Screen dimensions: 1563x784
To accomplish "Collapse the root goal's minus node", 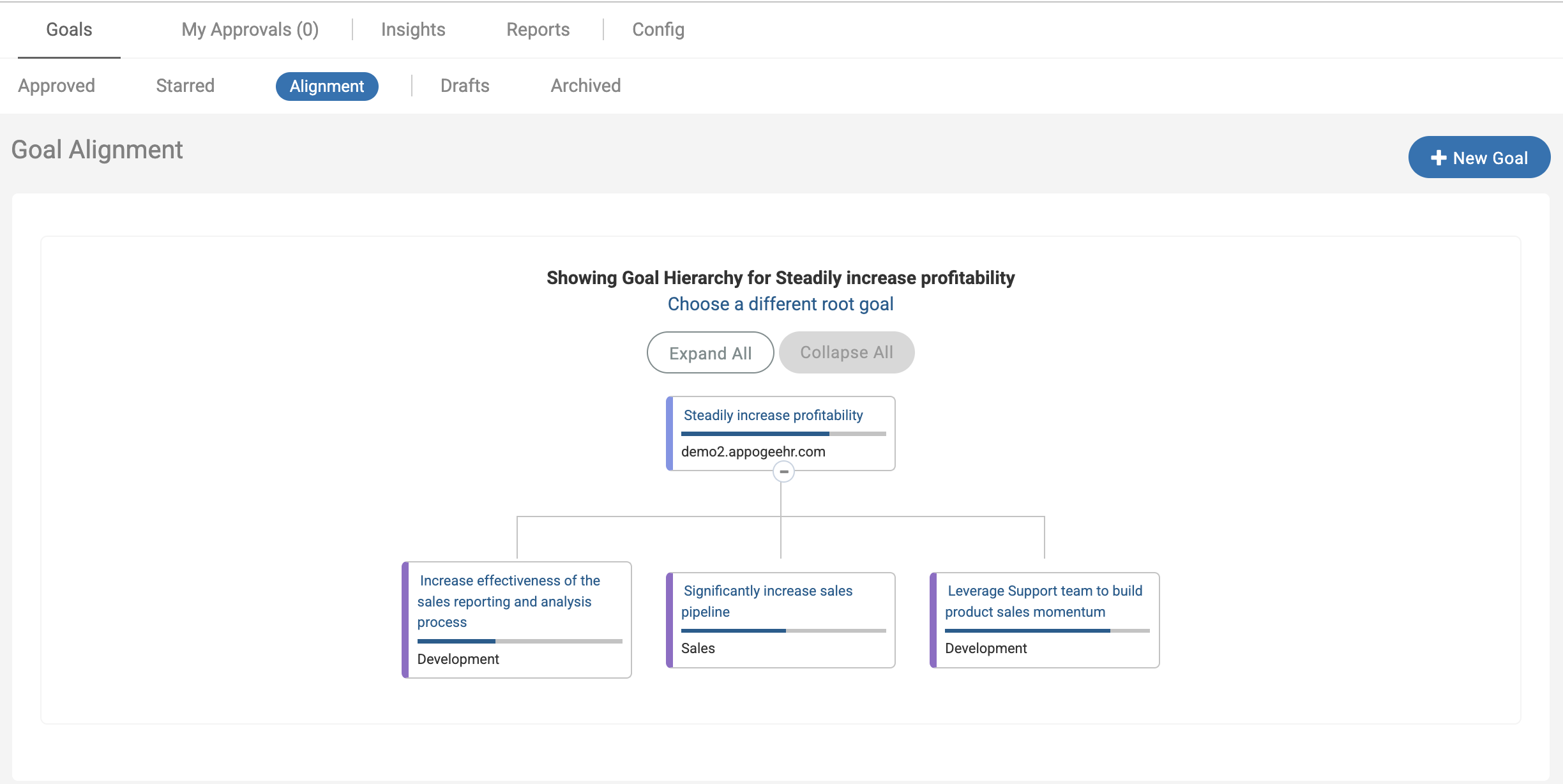I will coord(783,472).
